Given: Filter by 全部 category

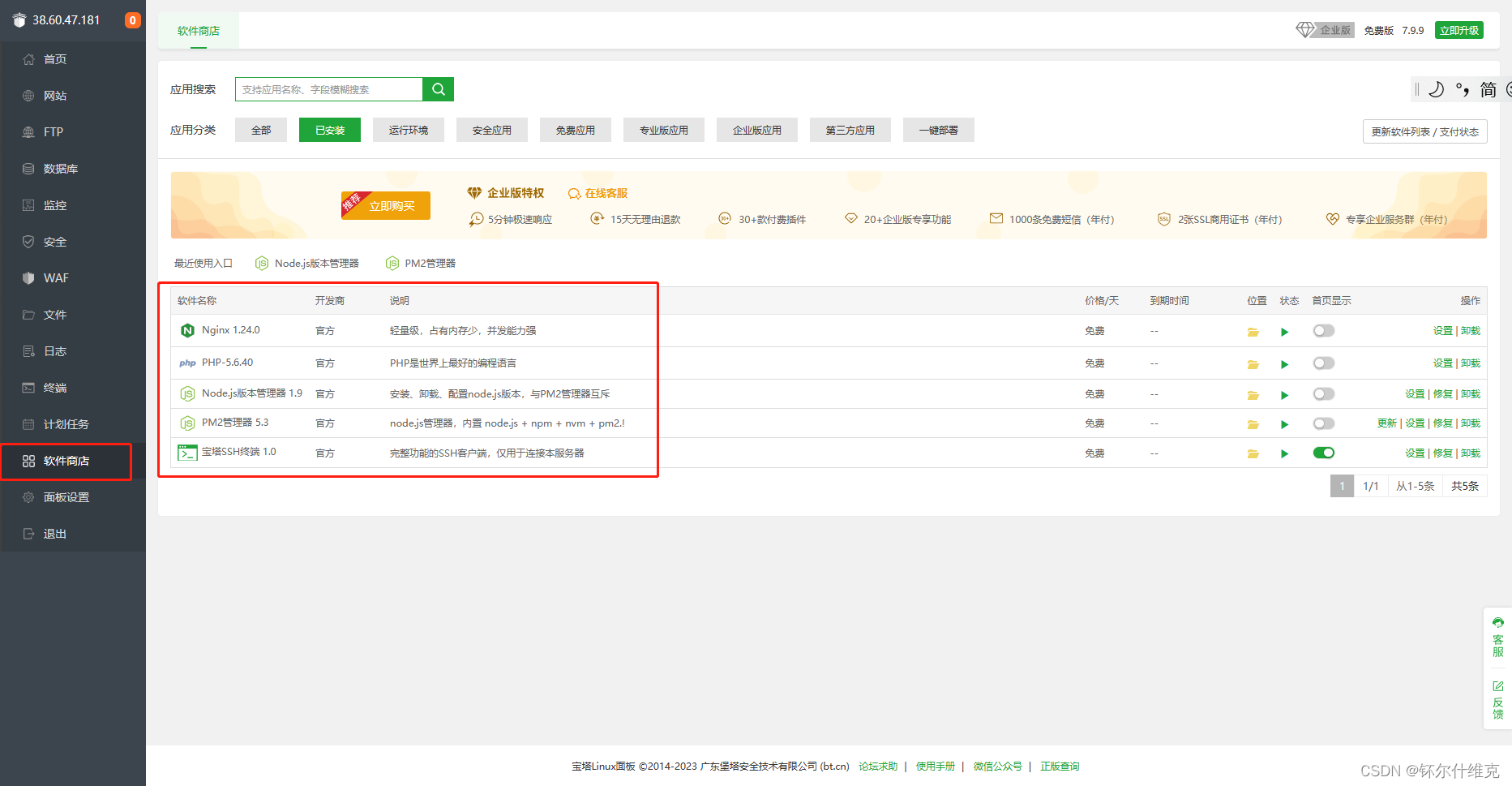Looking at the screenshot, I should [x=261, y=130].
